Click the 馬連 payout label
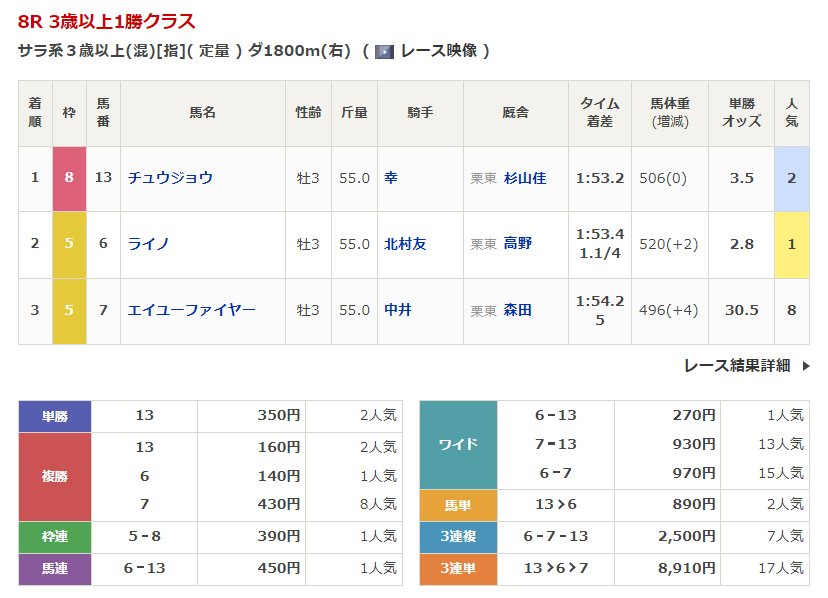This screenshot has height=598, width=828. (x=55, y=568)
